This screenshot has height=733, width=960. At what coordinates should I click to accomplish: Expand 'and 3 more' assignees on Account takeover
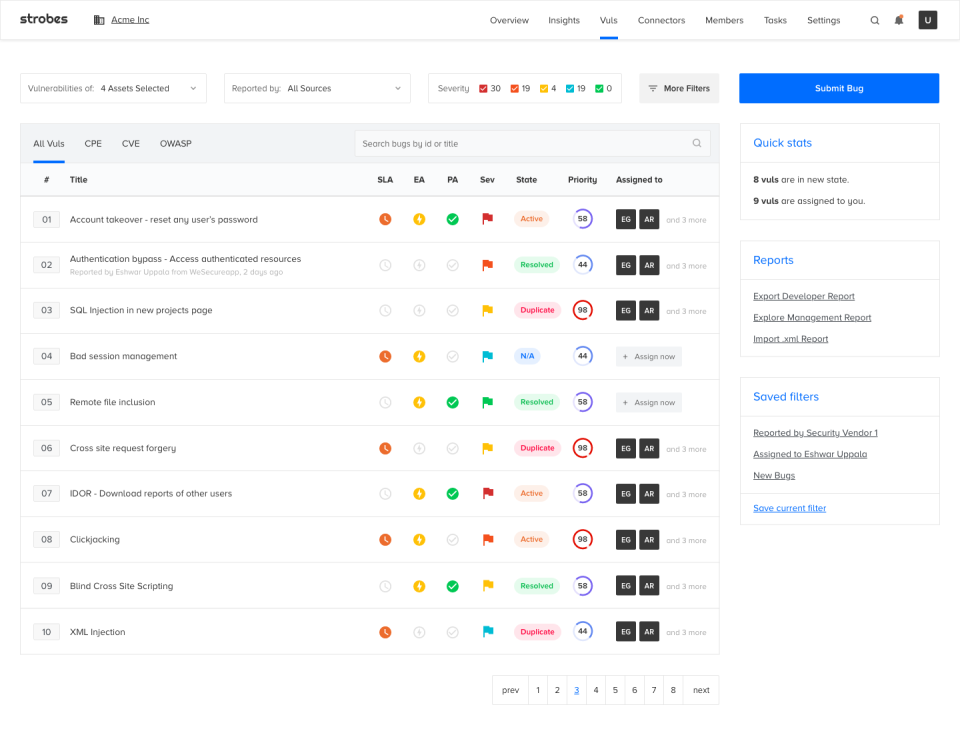tap(686, 220)
